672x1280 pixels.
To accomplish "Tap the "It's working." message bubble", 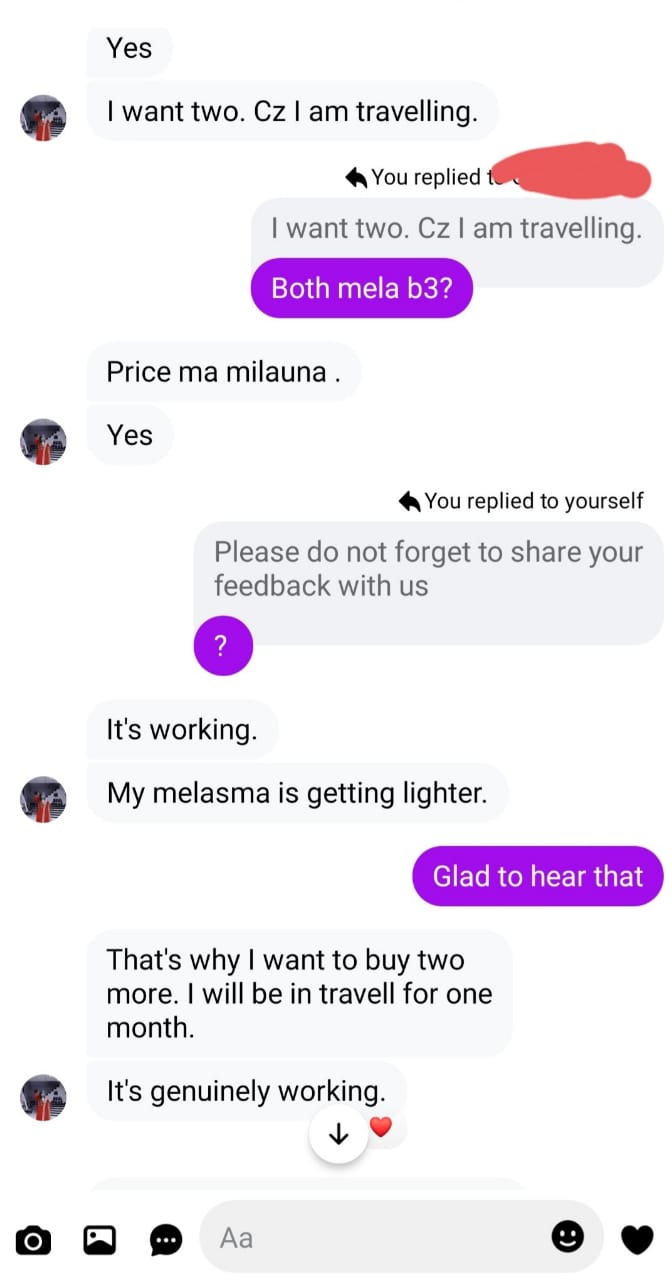I will (181, 729).
